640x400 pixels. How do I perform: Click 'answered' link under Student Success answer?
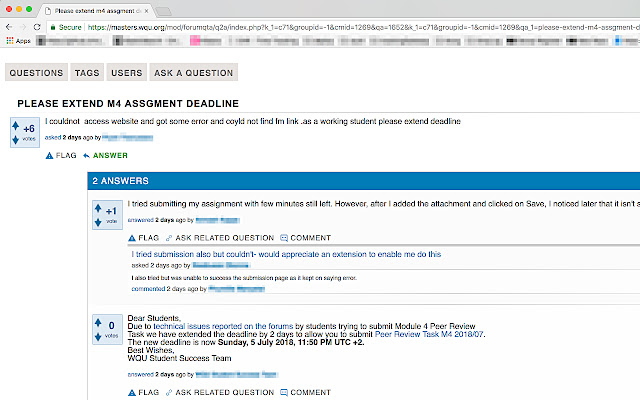tap(141, 374)
